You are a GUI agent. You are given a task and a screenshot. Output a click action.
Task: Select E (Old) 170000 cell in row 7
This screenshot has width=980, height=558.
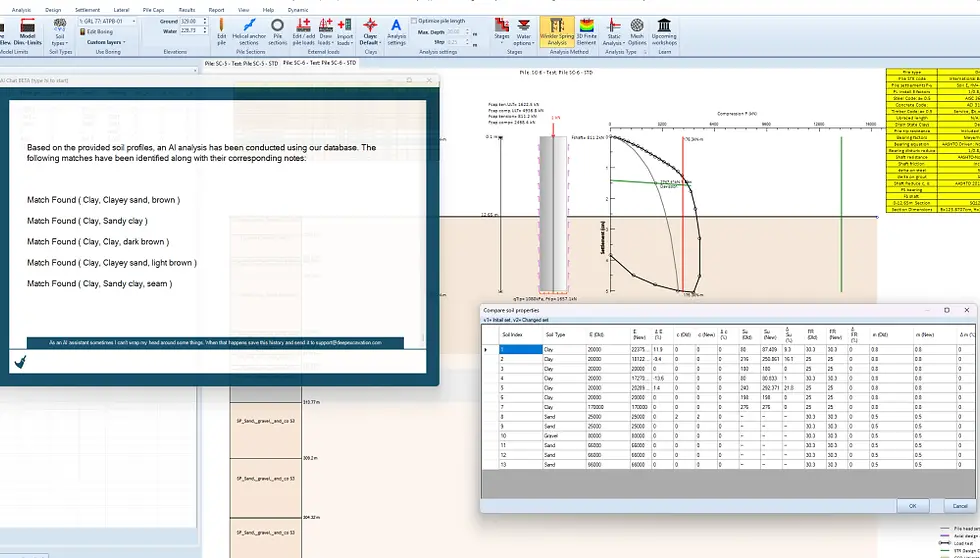click(608, 407)
